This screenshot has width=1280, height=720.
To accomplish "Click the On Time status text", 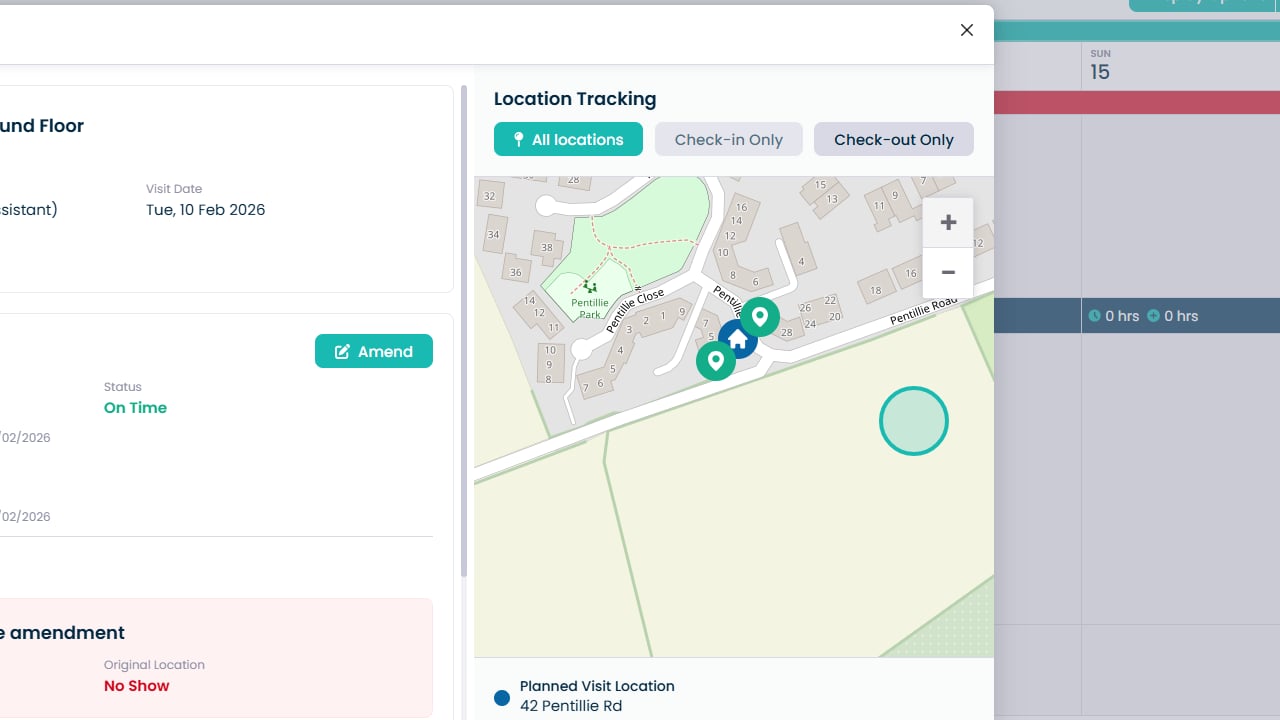I will click(x=135, y=408).
